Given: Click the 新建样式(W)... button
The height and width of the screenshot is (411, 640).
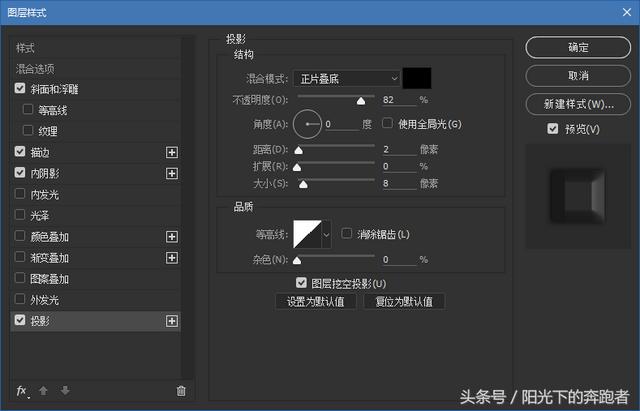Looking at the screenshot, I should pos(578,104).
